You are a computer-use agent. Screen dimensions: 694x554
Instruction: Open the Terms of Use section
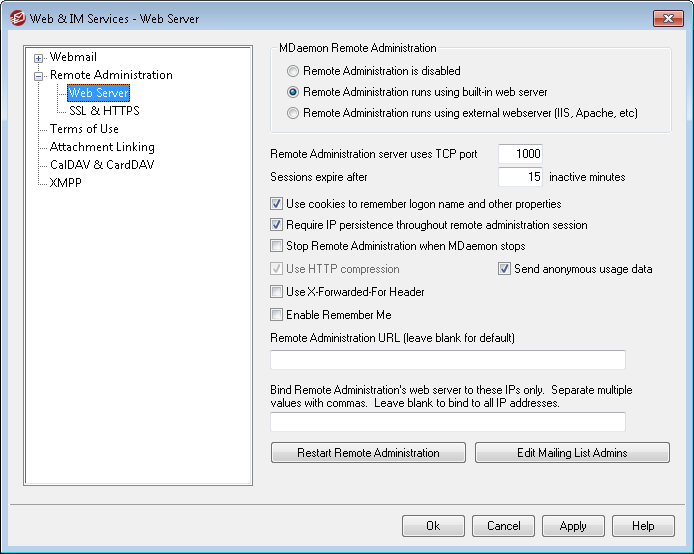(x=84, y=129)
